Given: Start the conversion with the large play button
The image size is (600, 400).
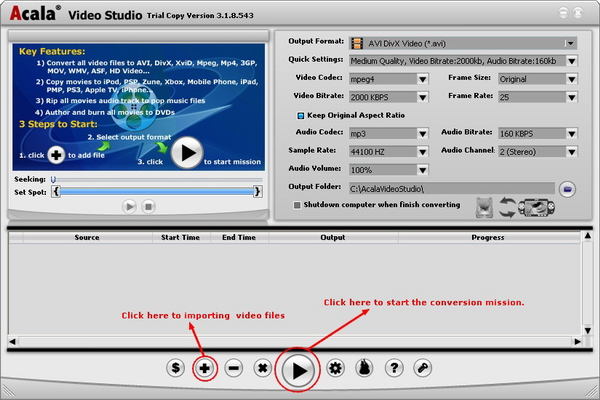Looking at the screenshot, I should [298, 370].
